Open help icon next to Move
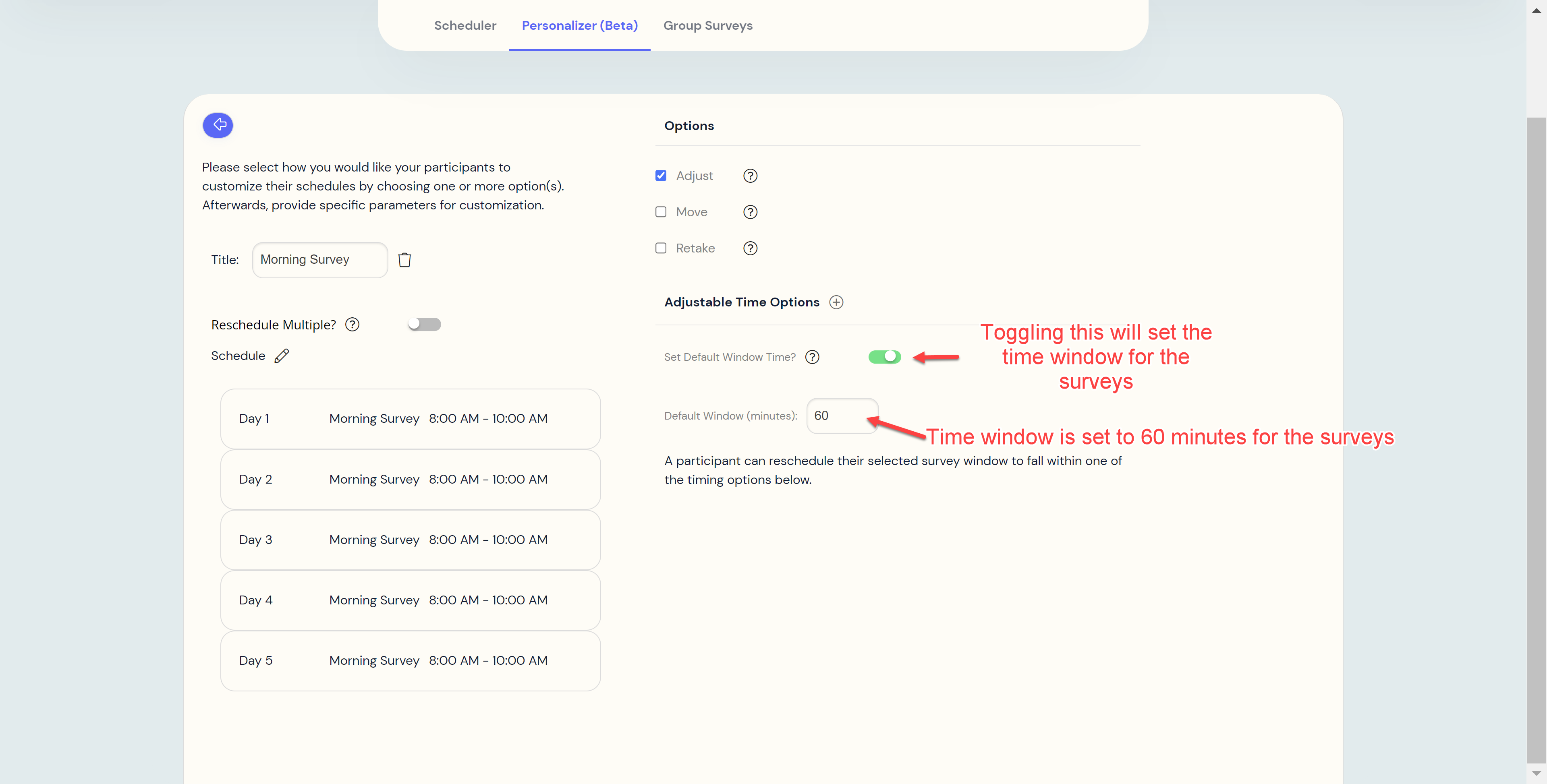This screenshot has height=784, width=1547. [750, 212]
